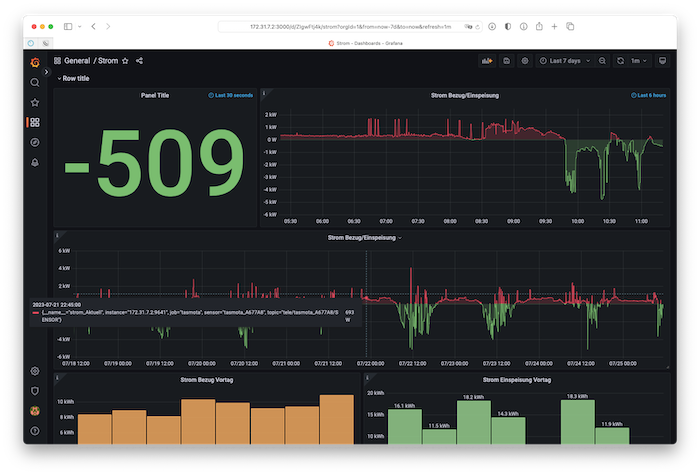The width and height of the screenshot is (700, 475).
Task: Show info on Strom Bezug Vortag panel
Action: pyautogui.click(x=57, y=378)
